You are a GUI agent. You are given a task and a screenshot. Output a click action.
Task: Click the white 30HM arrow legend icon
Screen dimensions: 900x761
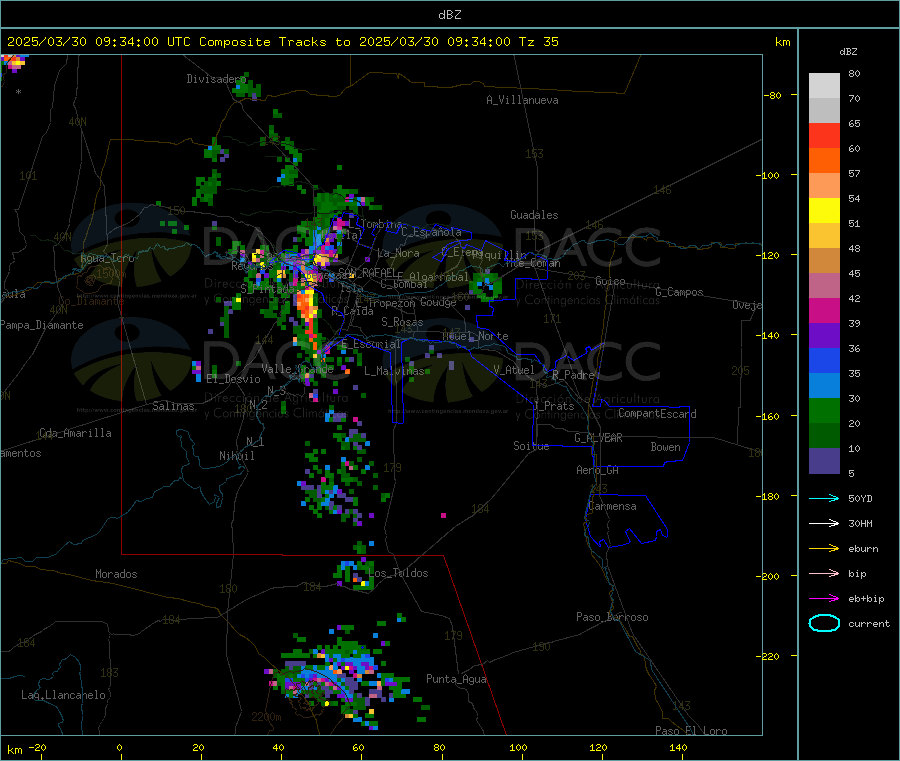pyautogui.click(x=824, y=523)
